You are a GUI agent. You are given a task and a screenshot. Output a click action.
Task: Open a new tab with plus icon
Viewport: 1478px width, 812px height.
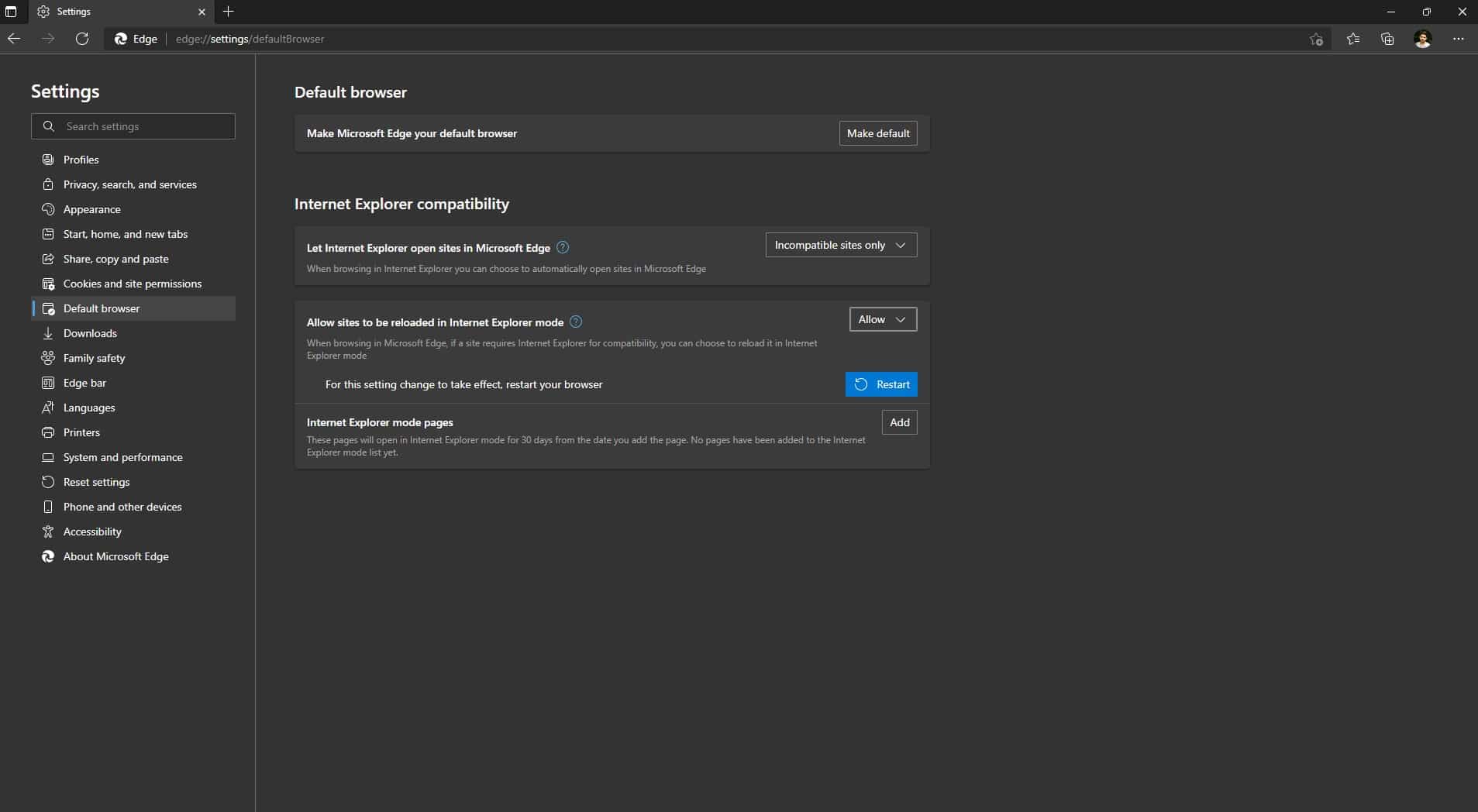228,12
